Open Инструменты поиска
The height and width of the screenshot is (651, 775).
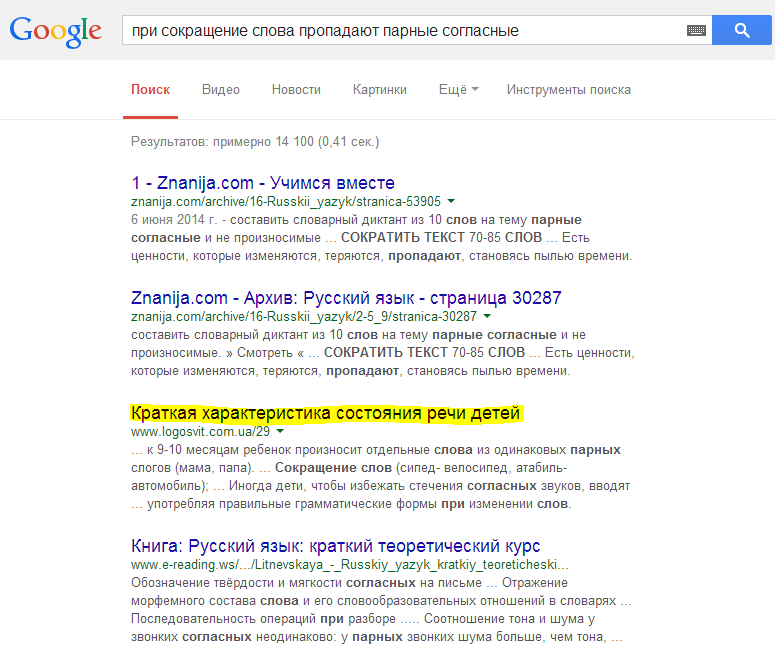click(568, 89)
